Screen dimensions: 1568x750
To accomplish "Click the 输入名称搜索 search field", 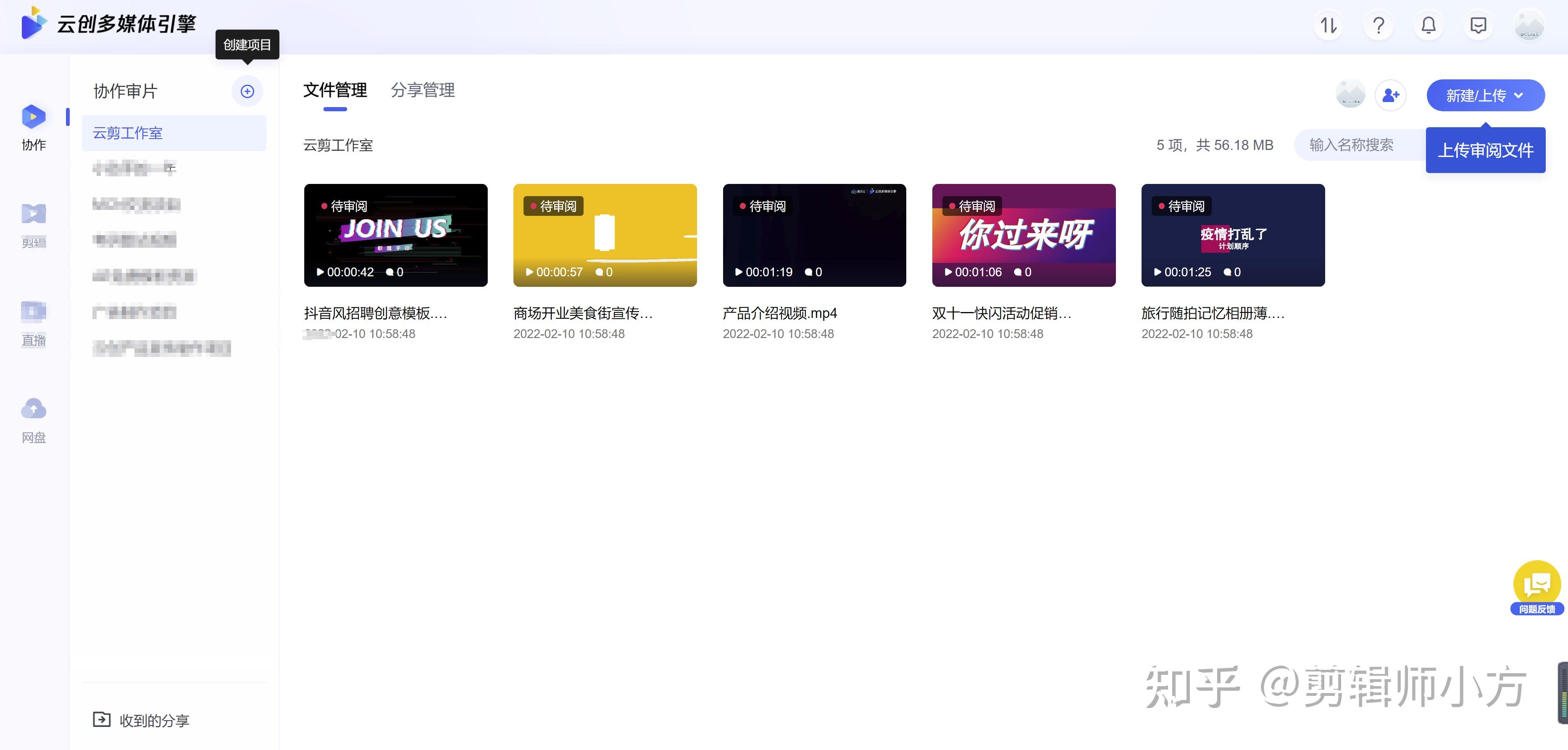I will click(x=1361, y=145).
